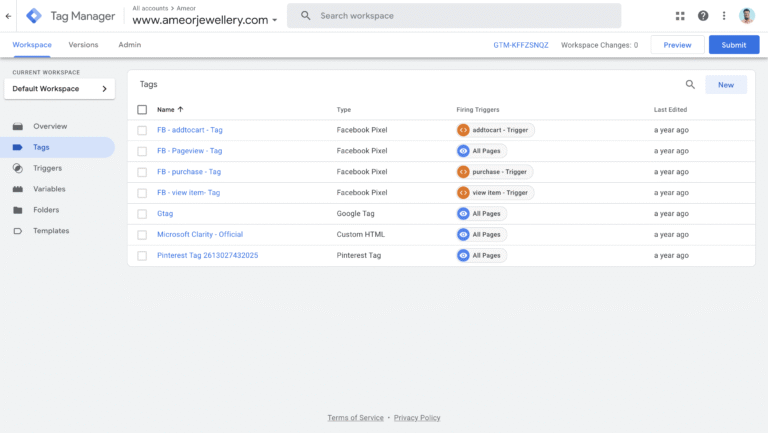Click the Tag Manager logo icon

click(34, 16)
